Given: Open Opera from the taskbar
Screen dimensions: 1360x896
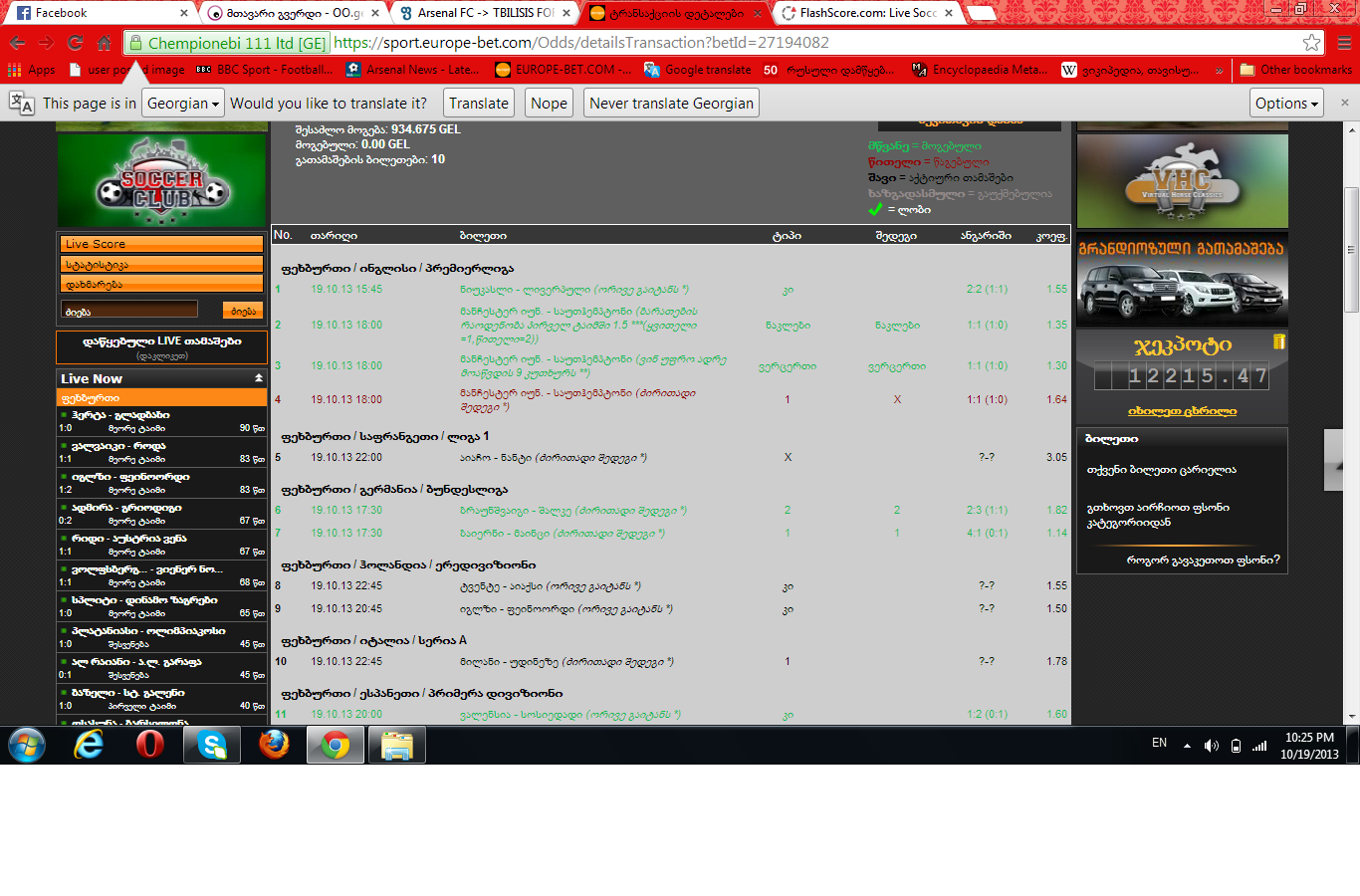Looking at the screenshot, I should [x=150, y=745].
